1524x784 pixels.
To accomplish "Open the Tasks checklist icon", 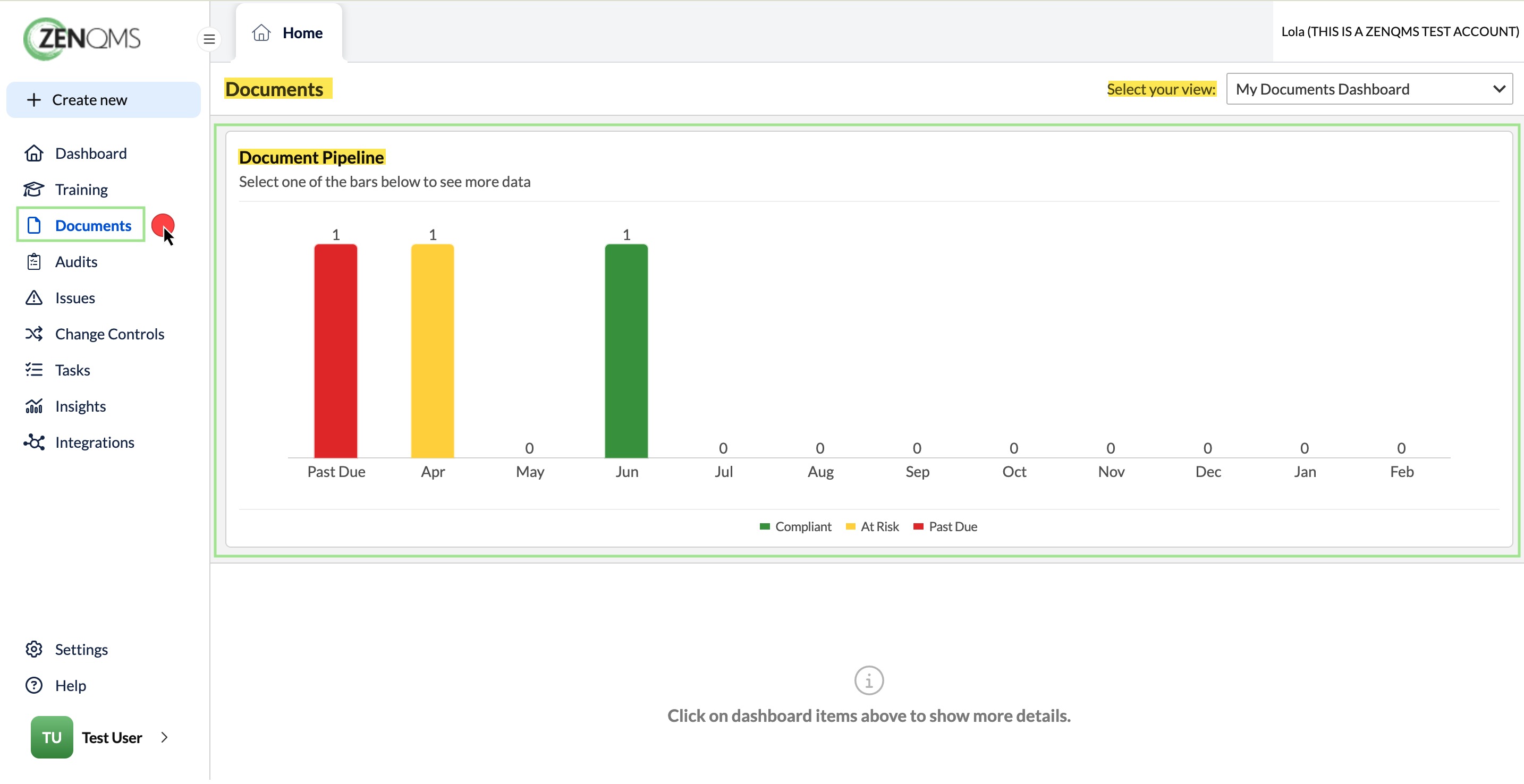I will tap(33, 370).
